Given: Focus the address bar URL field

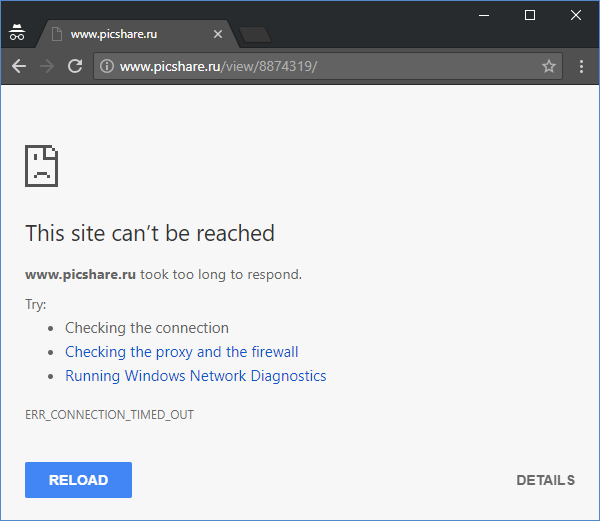Looking at the screenshot, I should 320,67.
